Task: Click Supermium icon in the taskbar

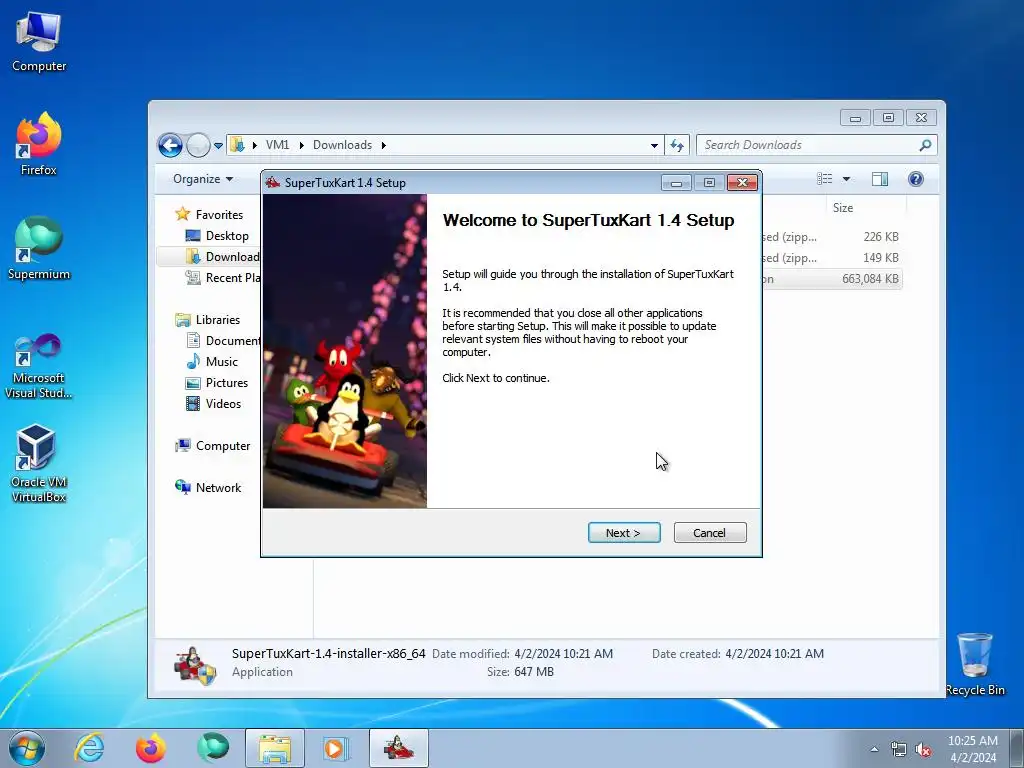Action: 213,748
